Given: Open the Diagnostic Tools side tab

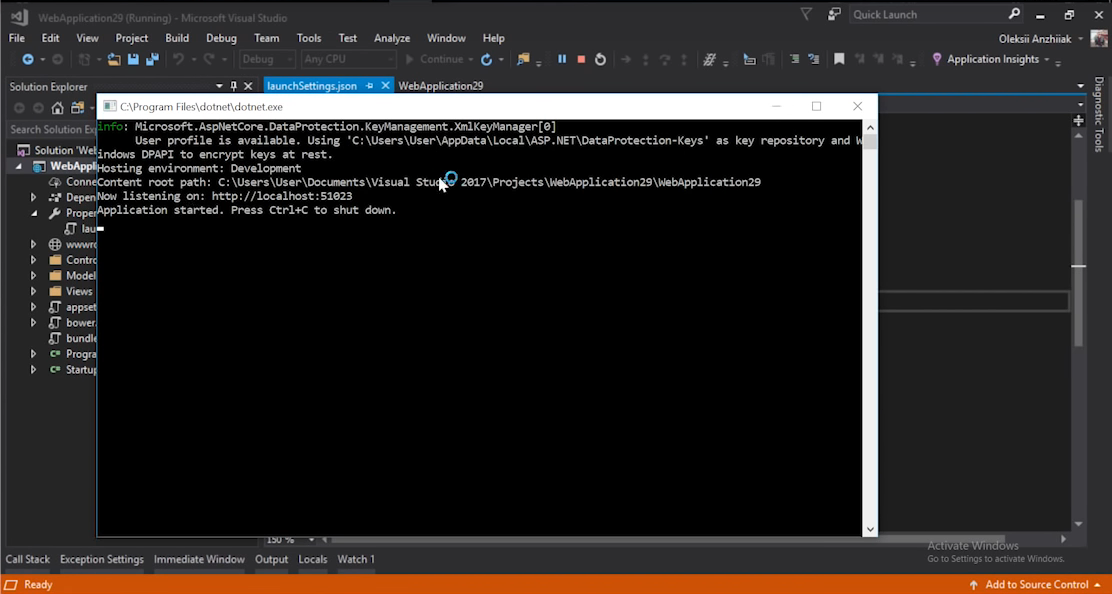Looking at the screenshot, I should (x=1099, y=115).
